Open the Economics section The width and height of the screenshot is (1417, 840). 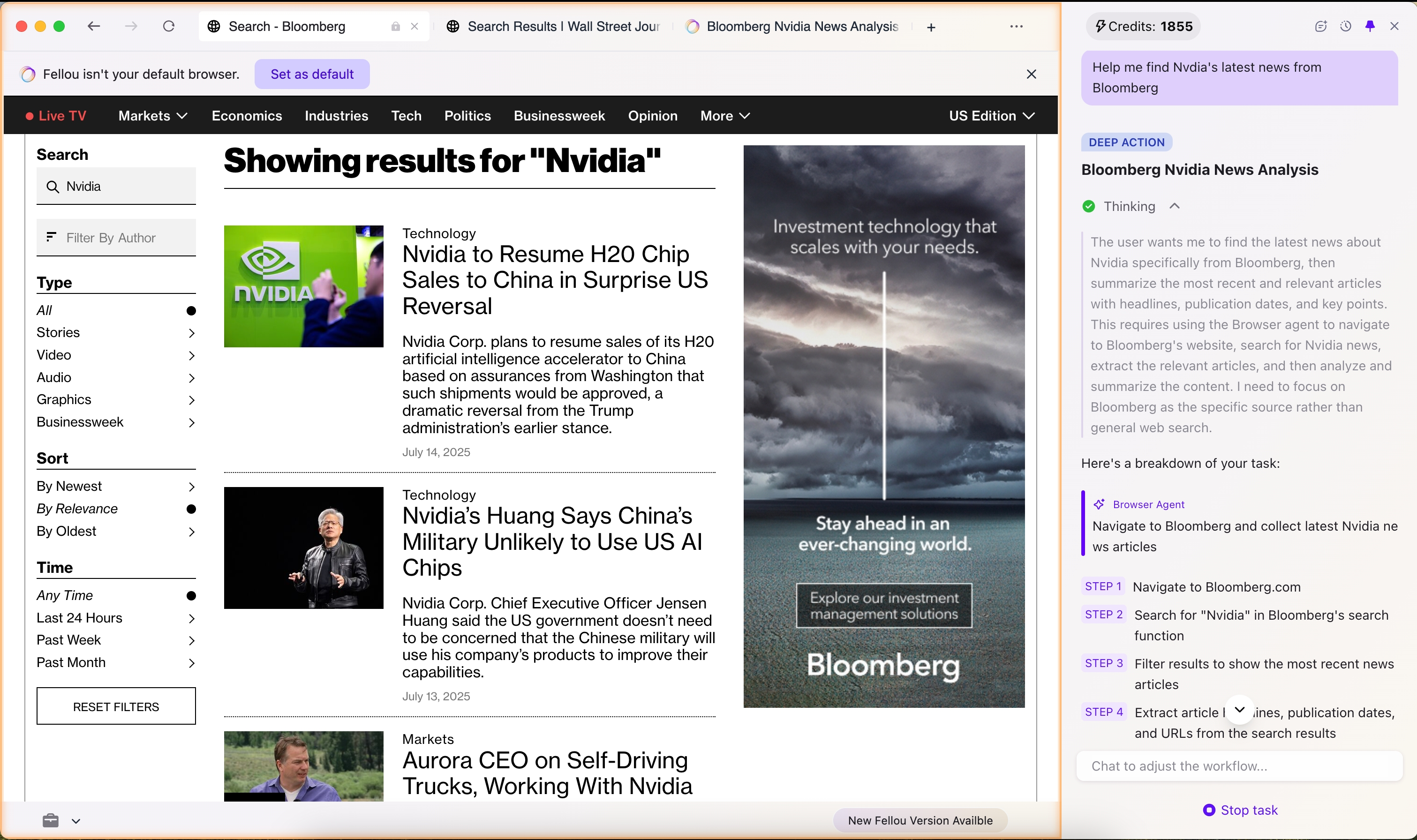[x=247, y=115]
